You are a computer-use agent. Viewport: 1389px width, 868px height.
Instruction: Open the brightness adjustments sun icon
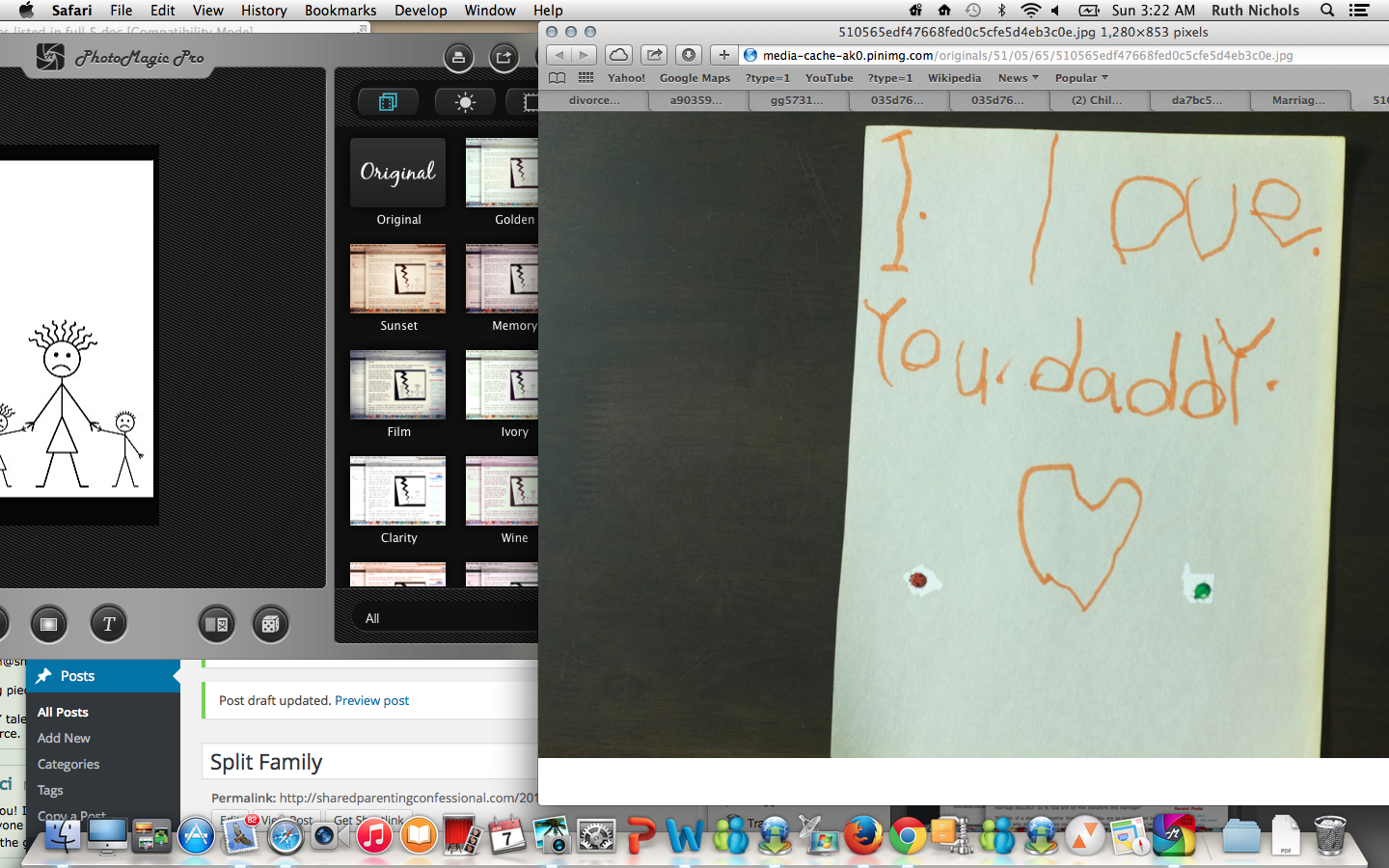465,102
